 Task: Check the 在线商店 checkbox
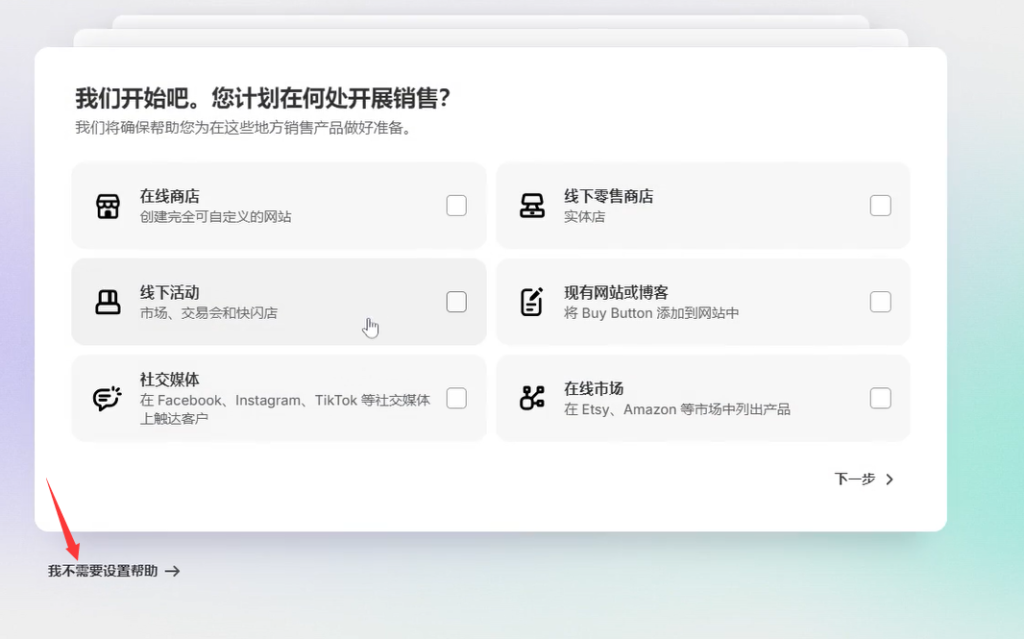coord(456,206)
